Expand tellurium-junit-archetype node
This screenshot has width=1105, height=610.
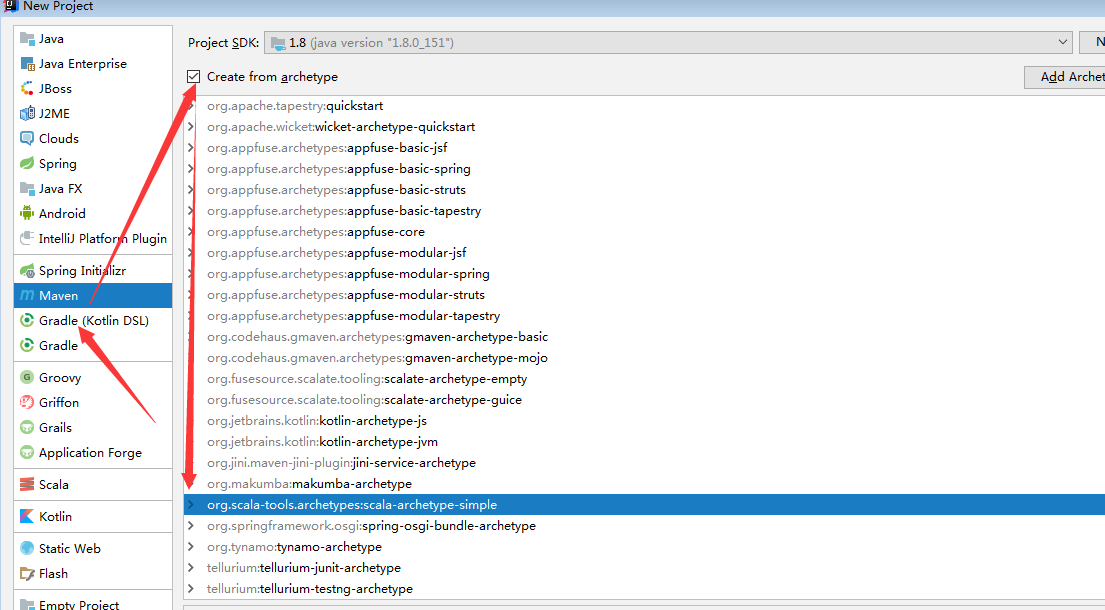pos(190,568)
